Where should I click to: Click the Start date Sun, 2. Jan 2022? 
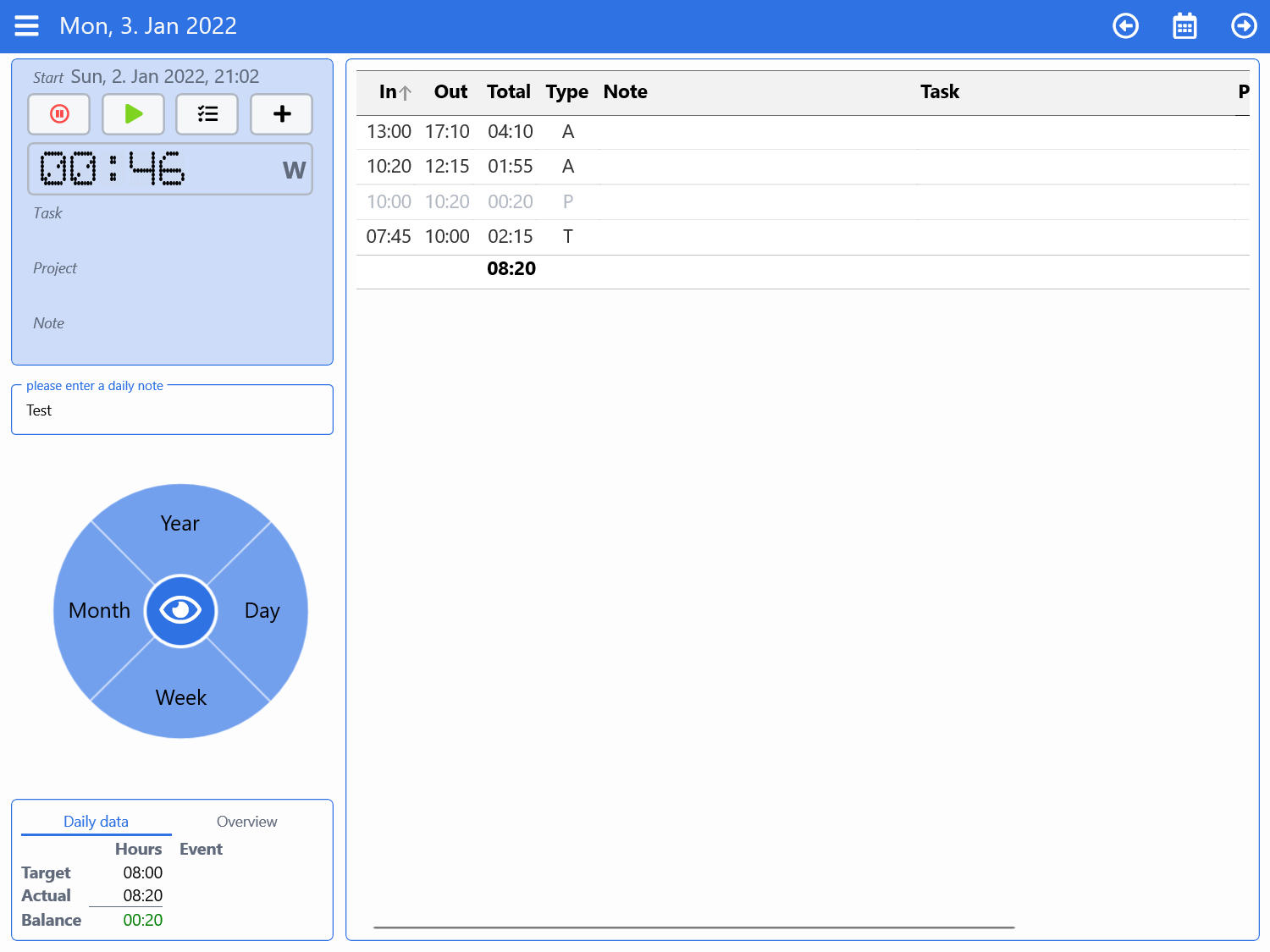tap(164, 77)
